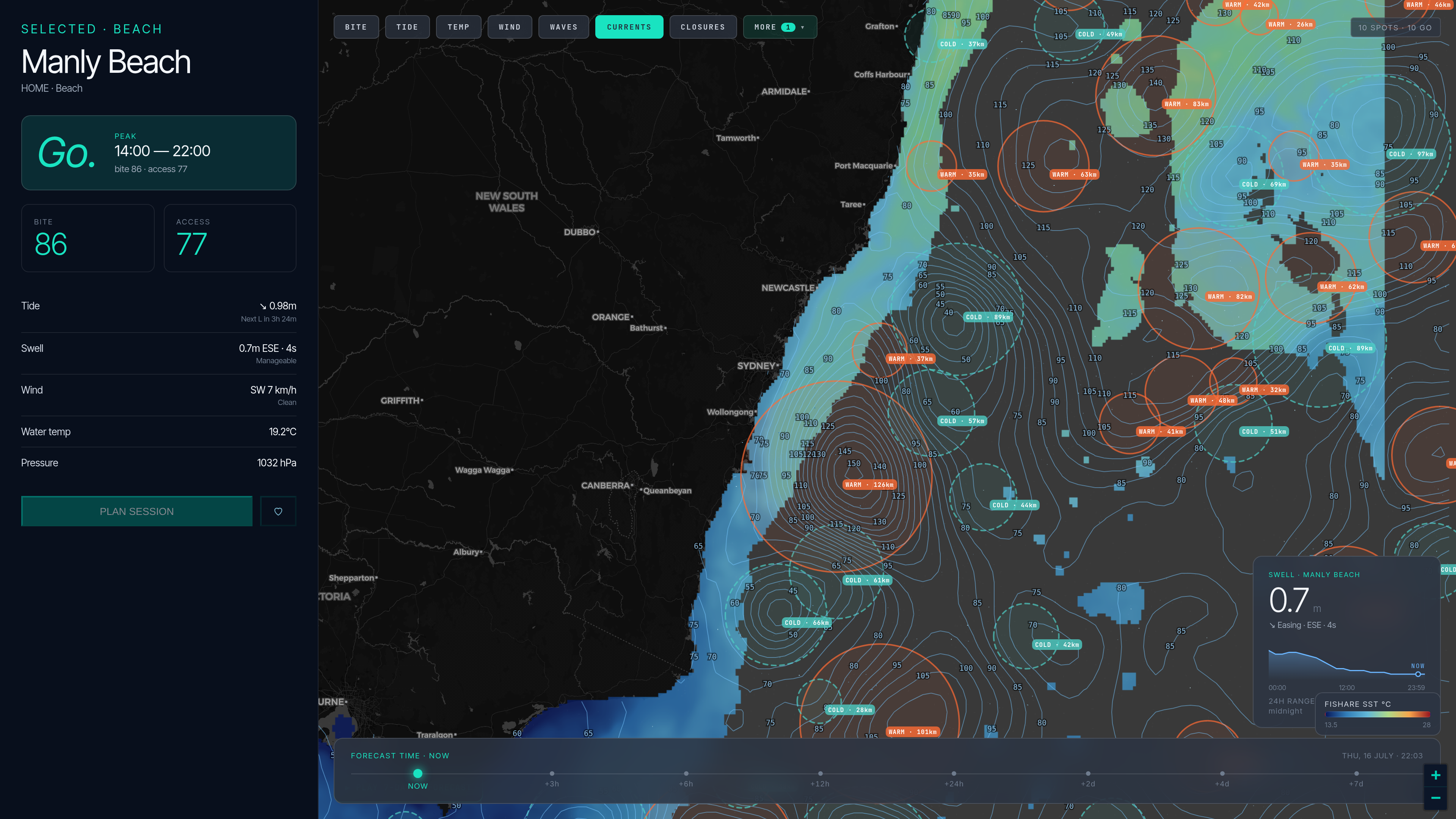Toggle the BITE map layer
1456x819 pixels.
[356, 27]
